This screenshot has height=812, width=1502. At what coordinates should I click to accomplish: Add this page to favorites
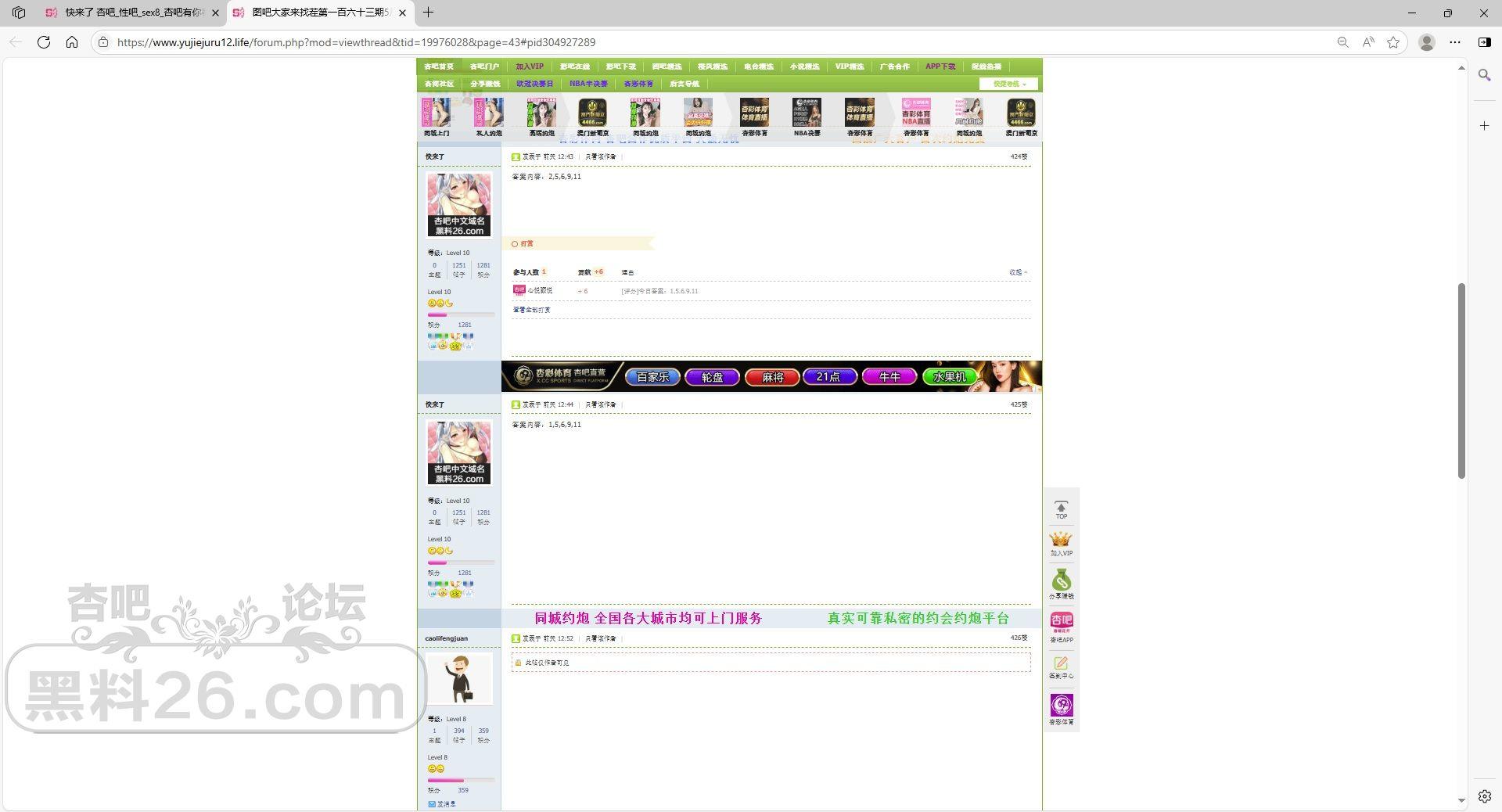click(1393, 42)
